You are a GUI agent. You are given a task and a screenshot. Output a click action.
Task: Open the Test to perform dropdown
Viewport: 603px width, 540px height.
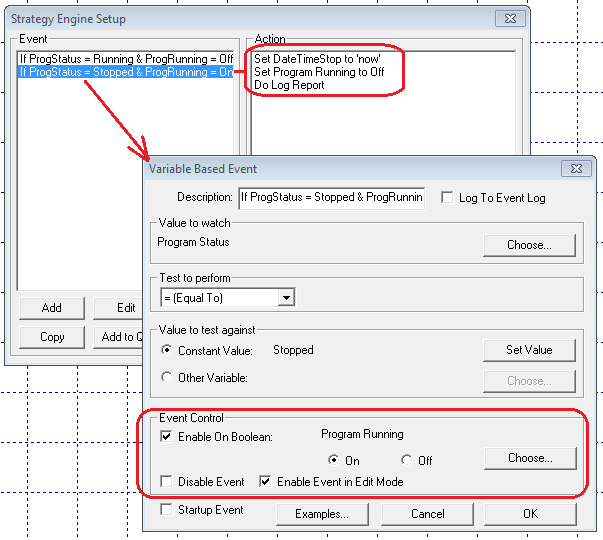[286, 297]
